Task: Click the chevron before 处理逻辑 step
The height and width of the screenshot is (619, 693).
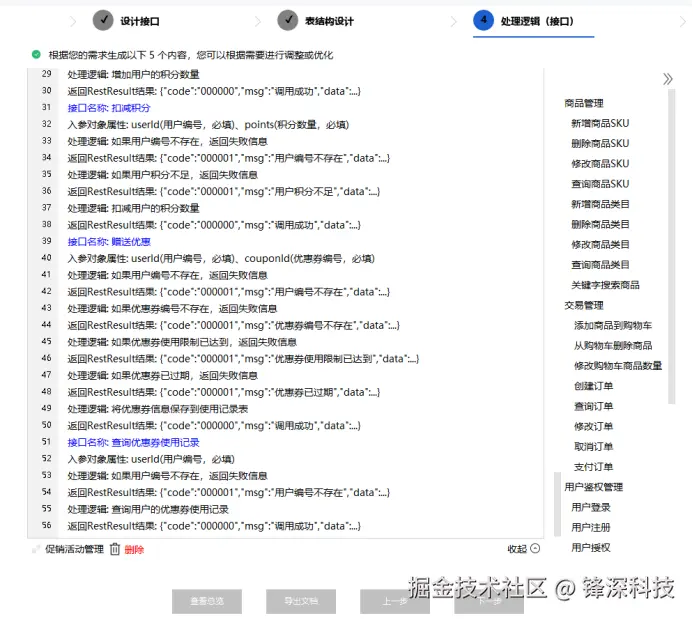Action: point(453,21)
